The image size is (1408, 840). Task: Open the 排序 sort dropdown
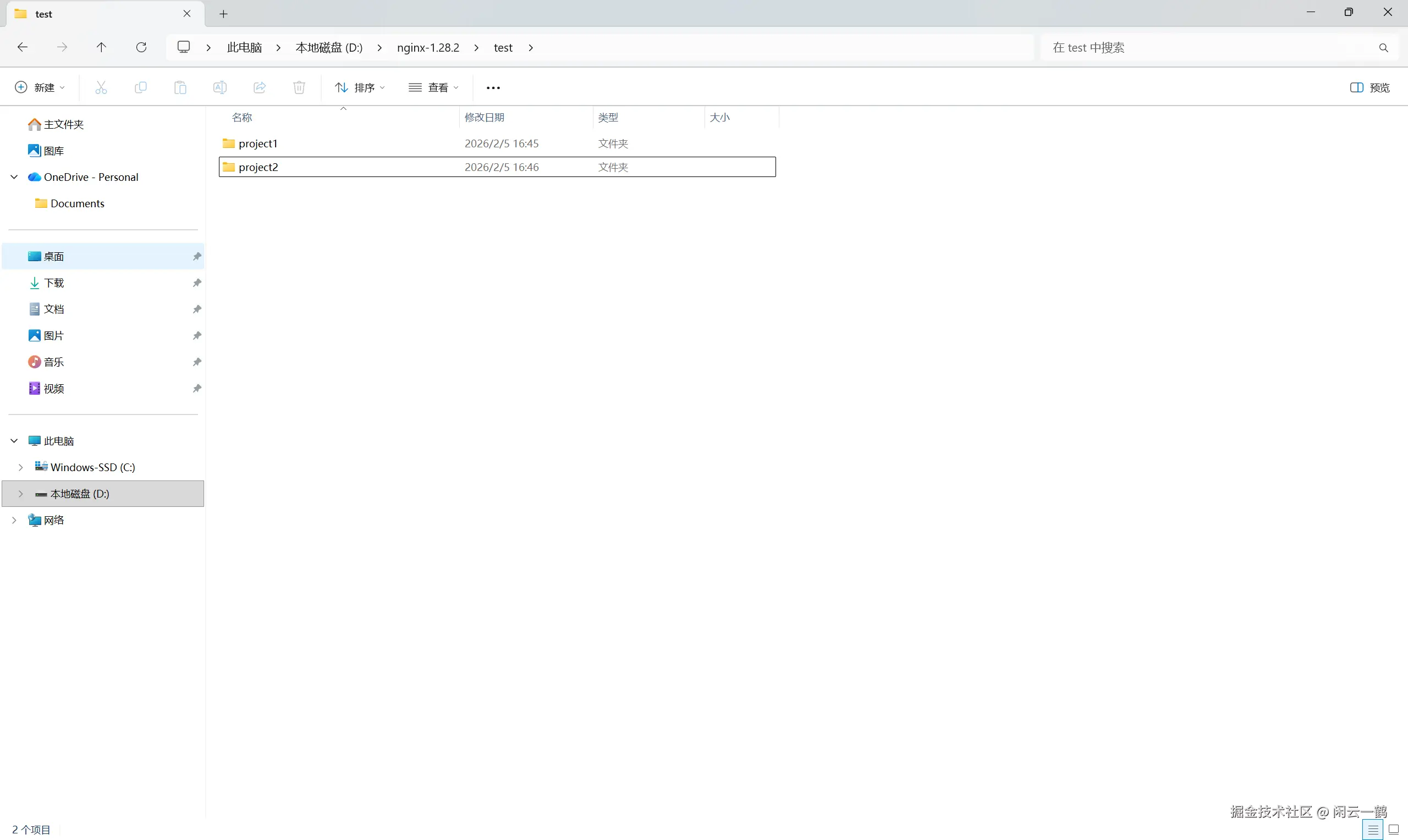click(360, 87)
